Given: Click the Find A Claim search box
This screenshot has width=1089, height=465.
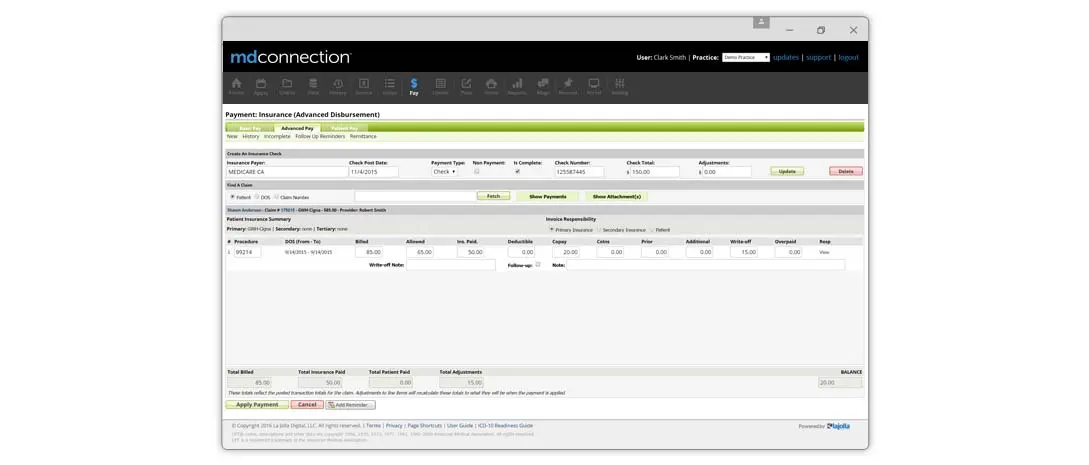Looking at the screenshot, I should click(415, 196).
